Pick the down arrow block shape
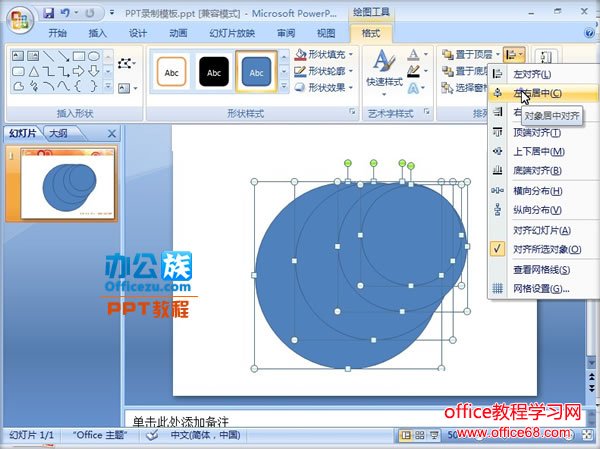The width and height of the screenshot is (600, 449). [x=94, y=71]
